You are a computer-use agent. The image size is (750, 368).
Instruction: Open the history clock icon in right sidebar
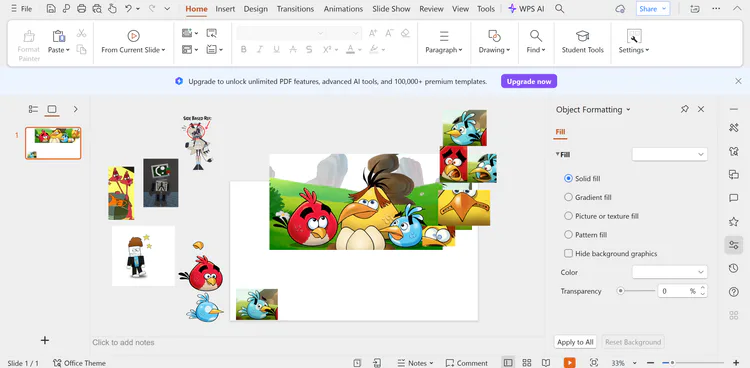[733, 268]
